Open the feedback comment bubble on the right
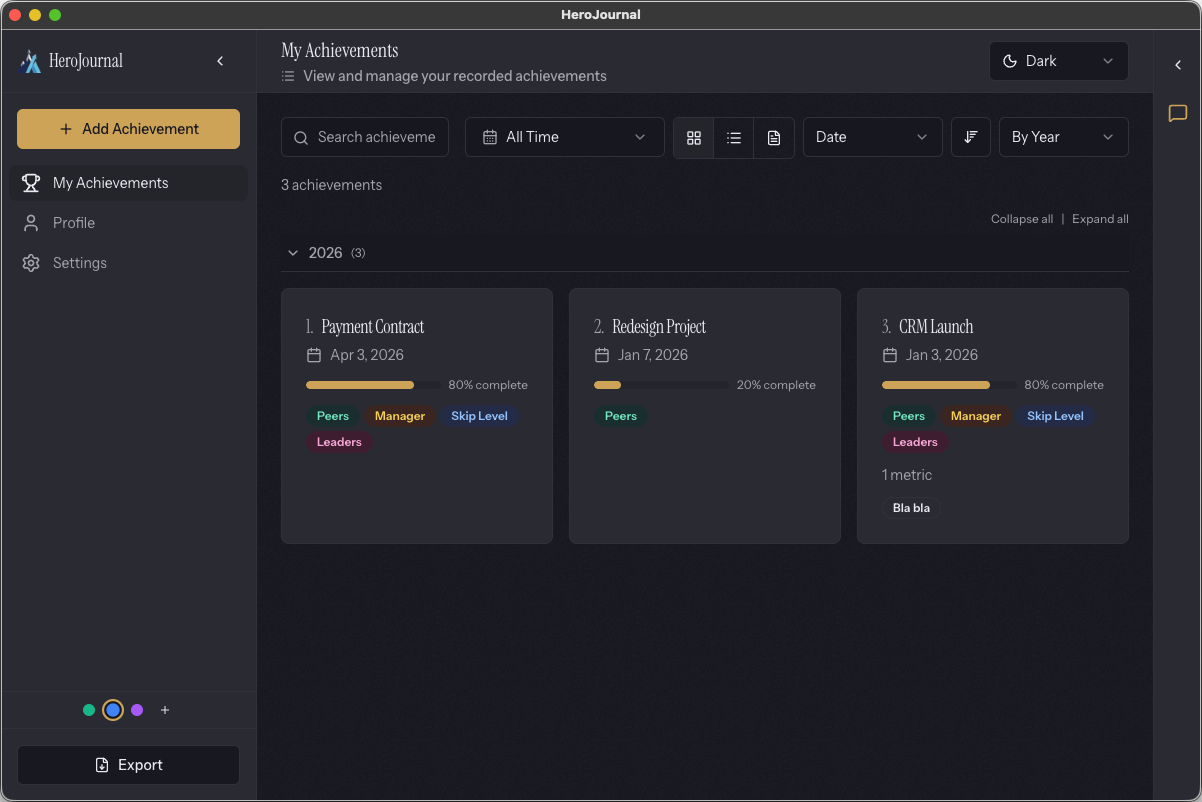This screenshot has width=1202, height=802. point(1177,113)
